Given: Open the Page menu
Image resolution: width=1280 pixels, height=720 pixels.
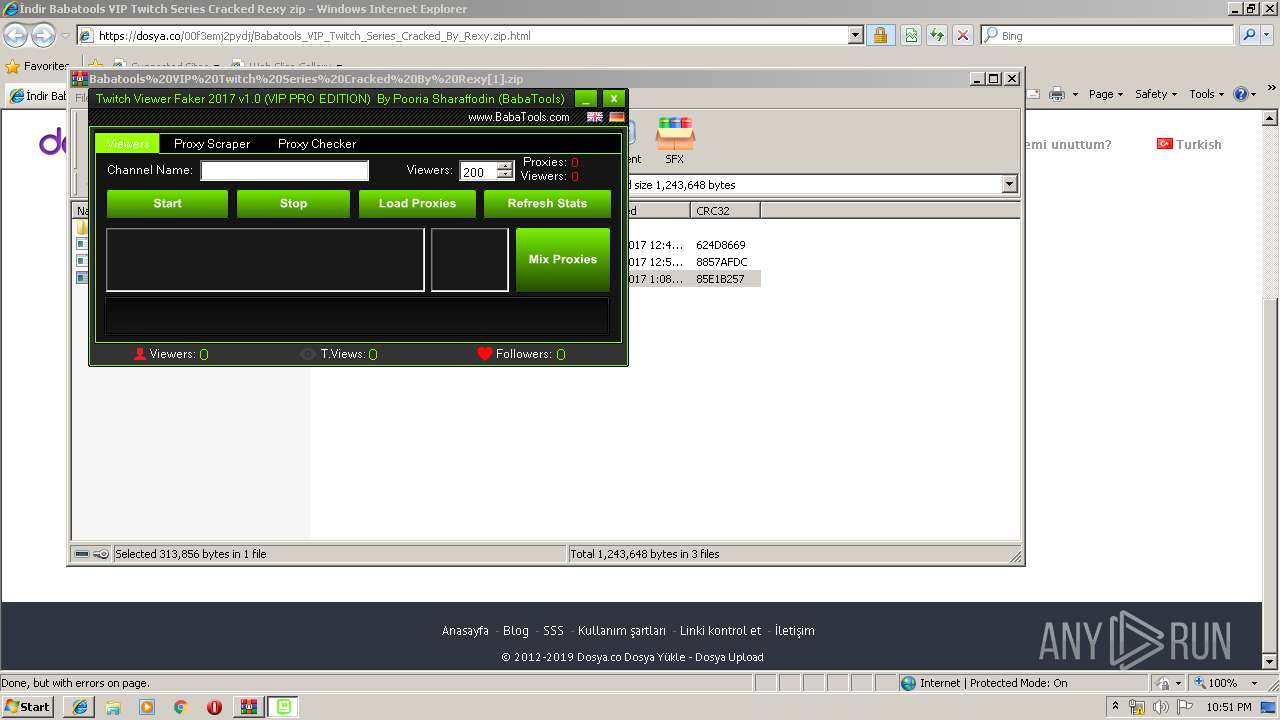Looking at the screenshot, I should pyautogui.click(x=1106, y=94).
